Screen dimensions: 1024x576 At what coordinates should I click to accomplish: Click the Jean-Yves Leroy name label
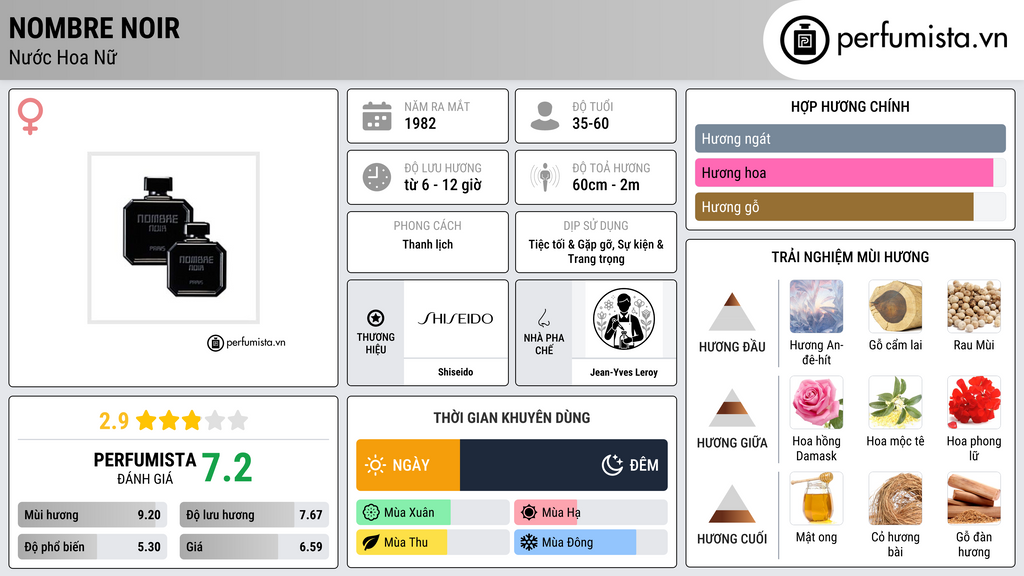coord(624,372)
